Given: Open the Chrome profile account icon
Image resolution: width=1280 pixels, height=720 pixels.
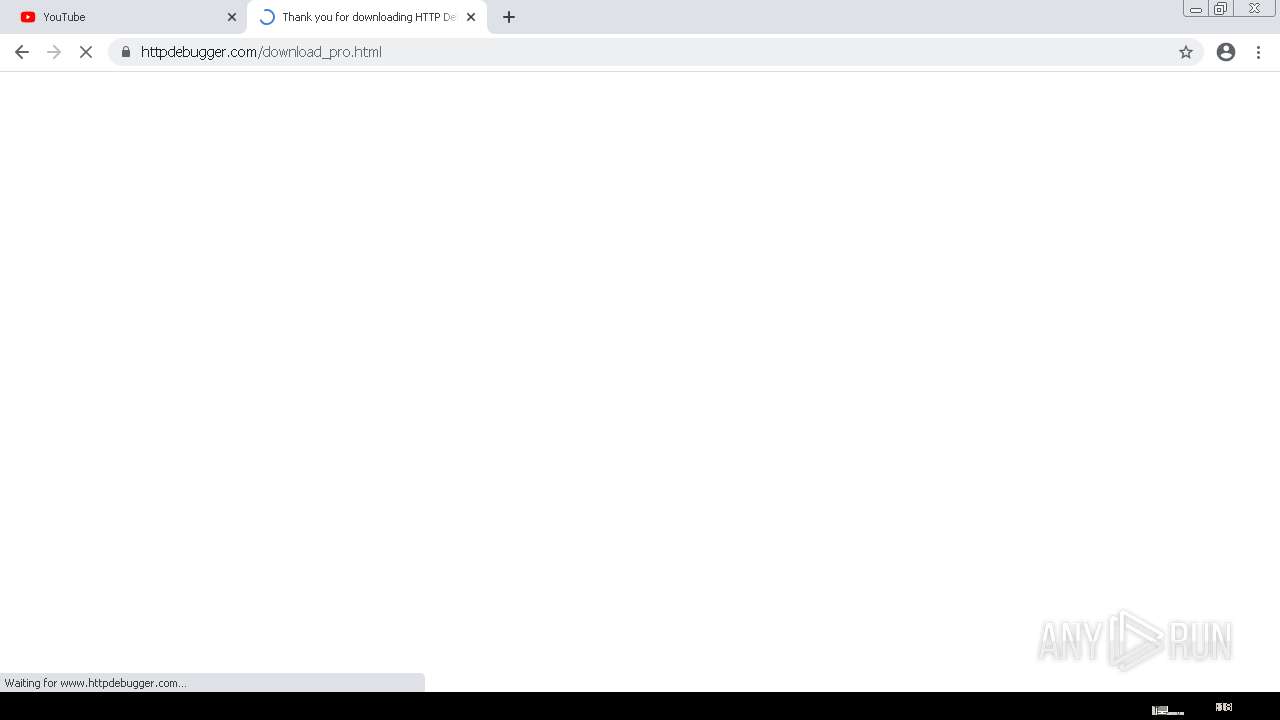Looking at the screenshot, I should click(x=1226, y=52).
